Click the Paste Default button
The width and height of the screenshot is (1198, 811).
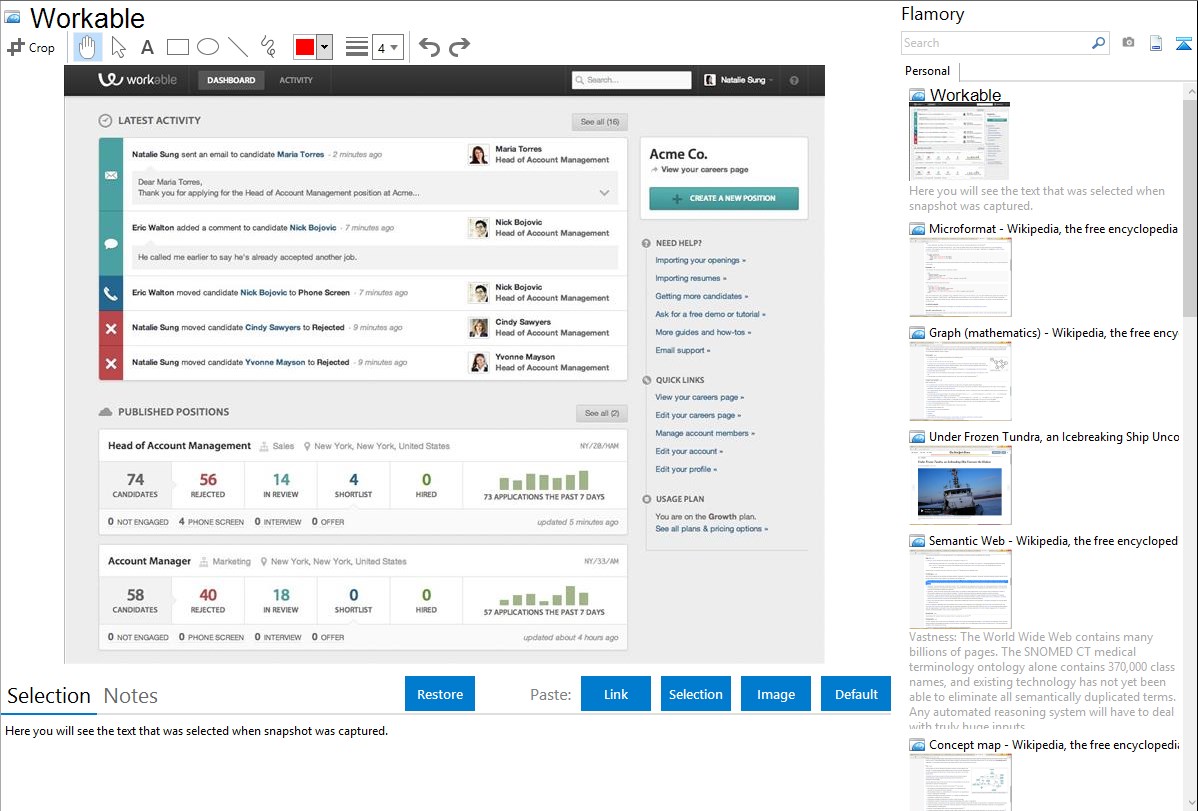pos(856,694)
